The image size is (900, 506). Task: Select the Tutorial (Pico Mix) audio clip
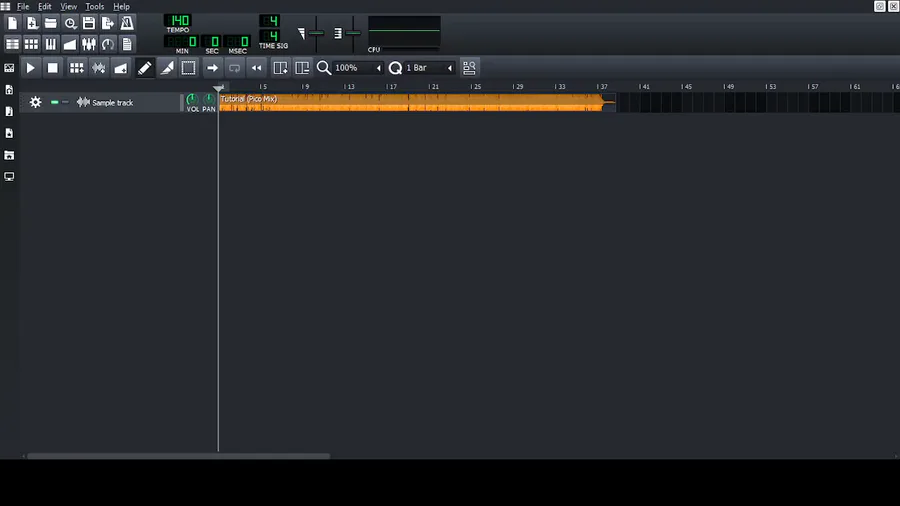click(417, 102)
